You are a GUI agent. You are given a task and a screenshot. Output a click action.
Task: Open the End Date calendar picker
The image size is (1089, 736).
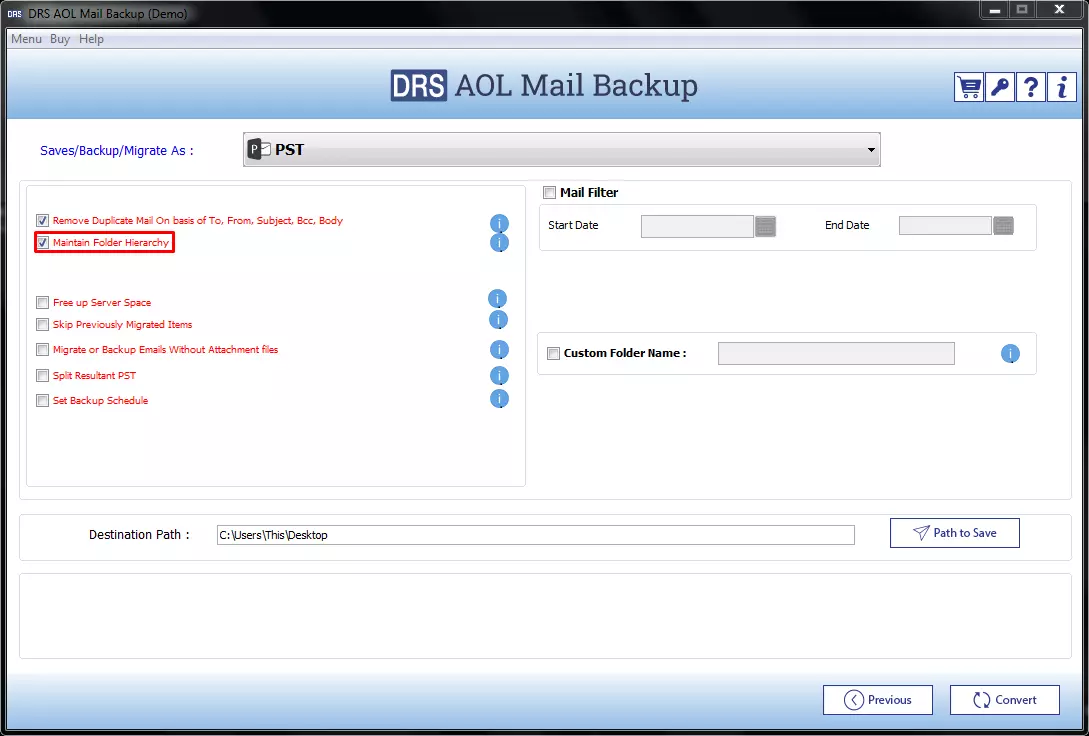tap(1004, 226)
